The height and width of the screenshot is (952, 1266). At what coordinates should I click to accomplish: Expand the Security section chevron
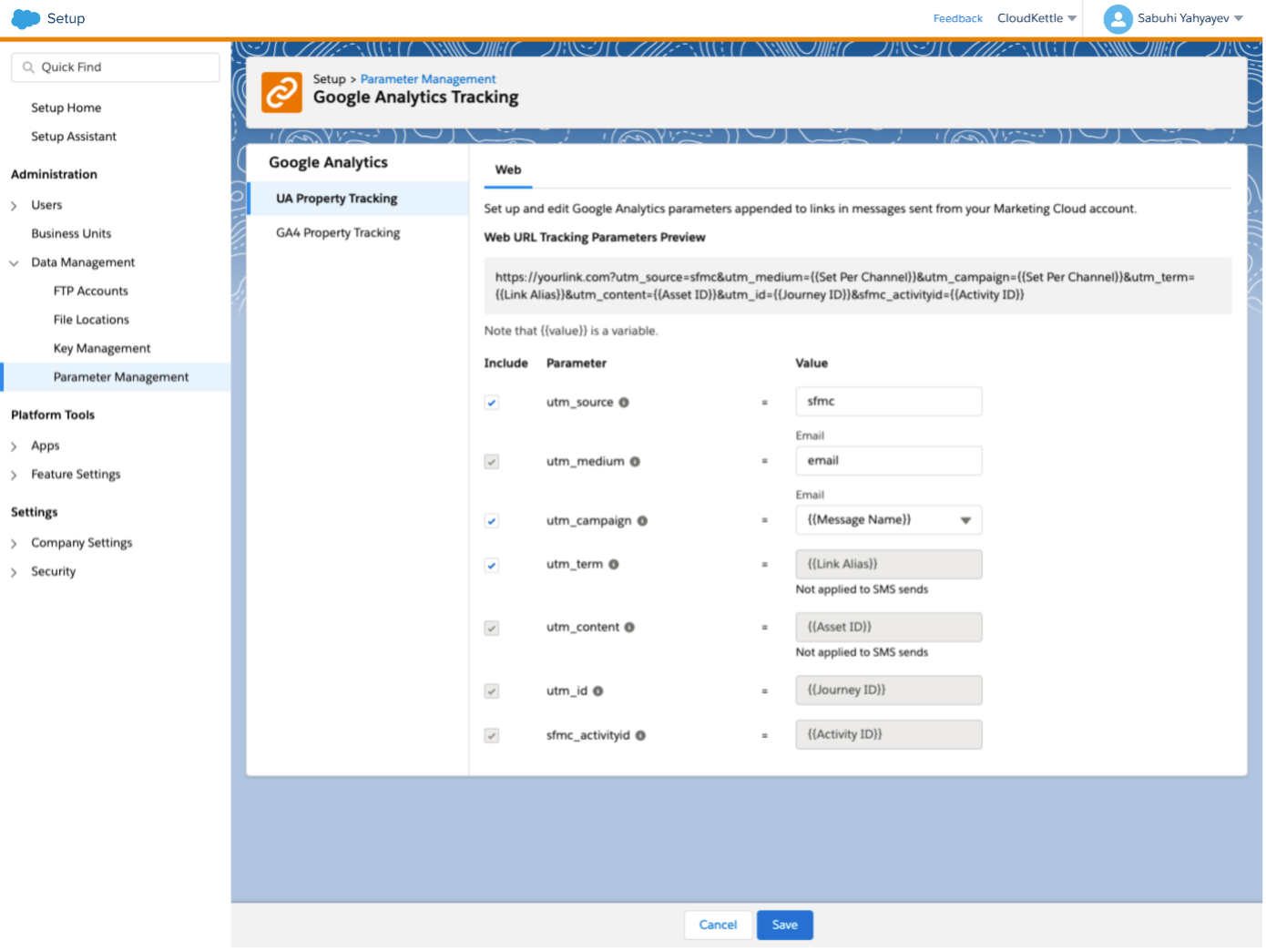14,573
